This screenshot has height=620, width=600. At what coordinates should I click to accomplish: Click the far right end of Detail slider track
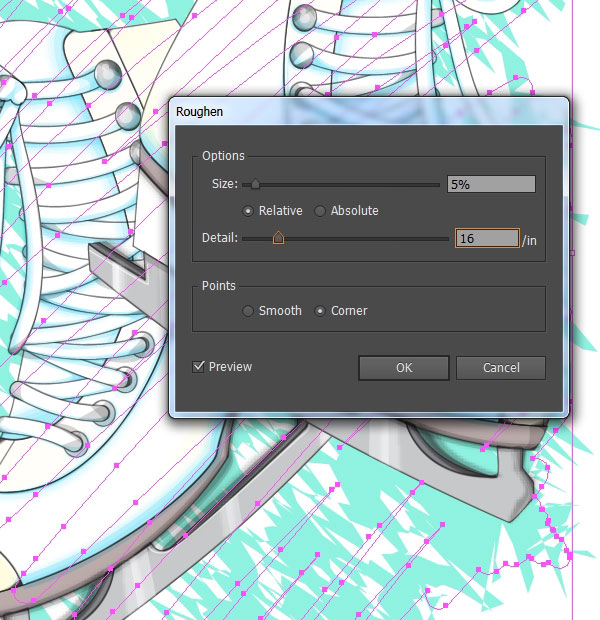coord(447,238)
